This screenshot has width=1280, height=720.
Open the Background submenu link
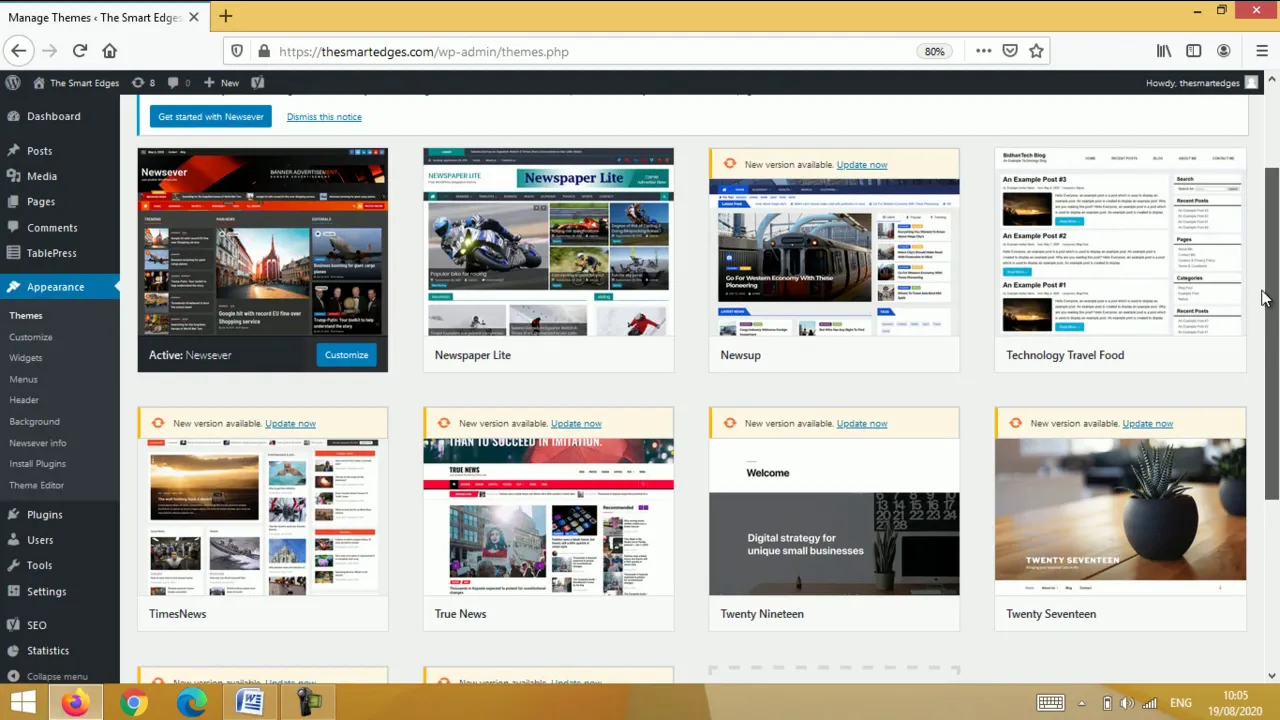pyautogui.click(x=35, y=422)
